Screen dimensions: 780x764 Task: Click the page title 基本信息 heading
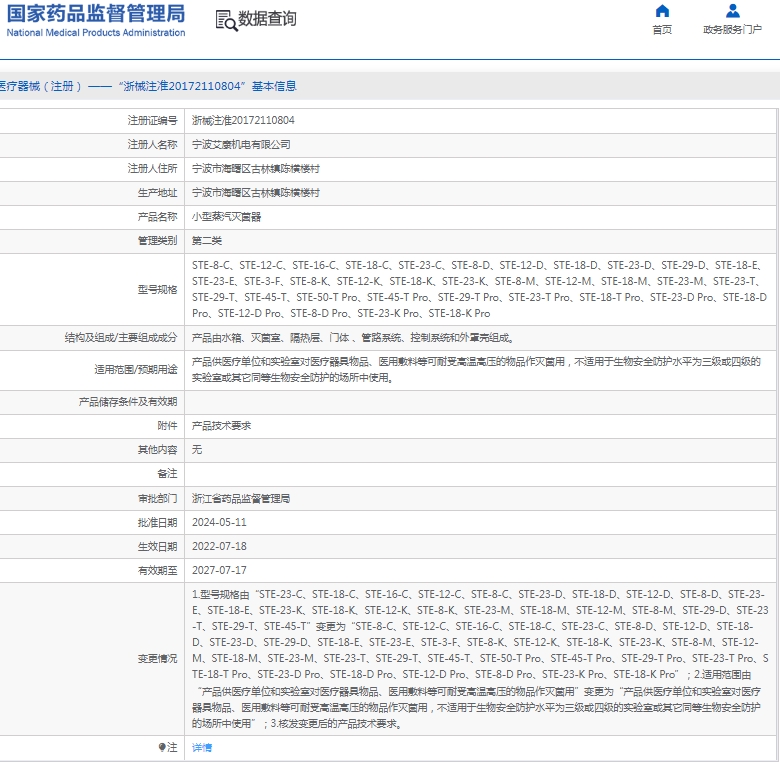coord(274,86)
